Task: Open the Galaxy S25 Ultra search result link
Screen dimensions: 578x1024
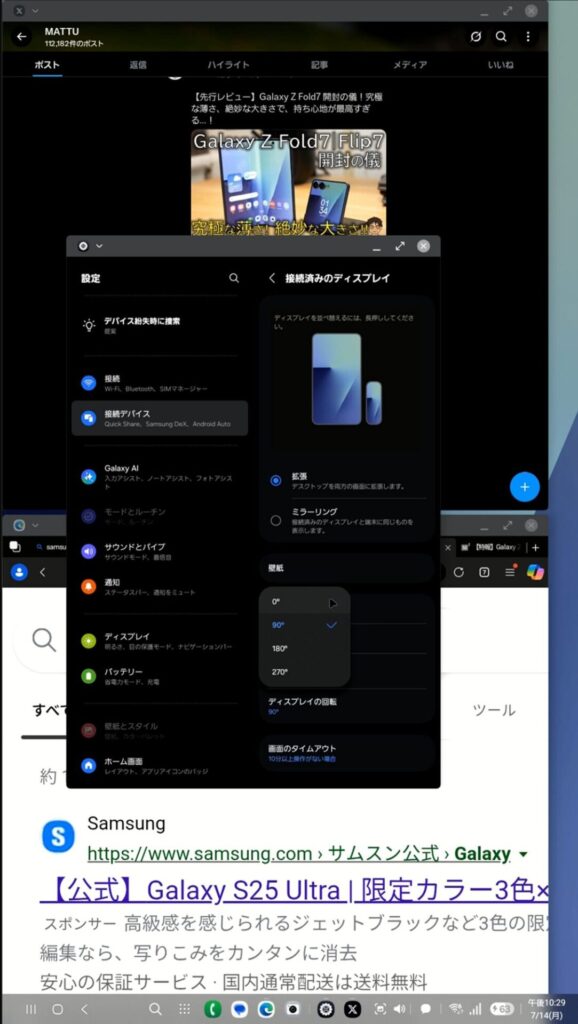Action: [294, 891]
